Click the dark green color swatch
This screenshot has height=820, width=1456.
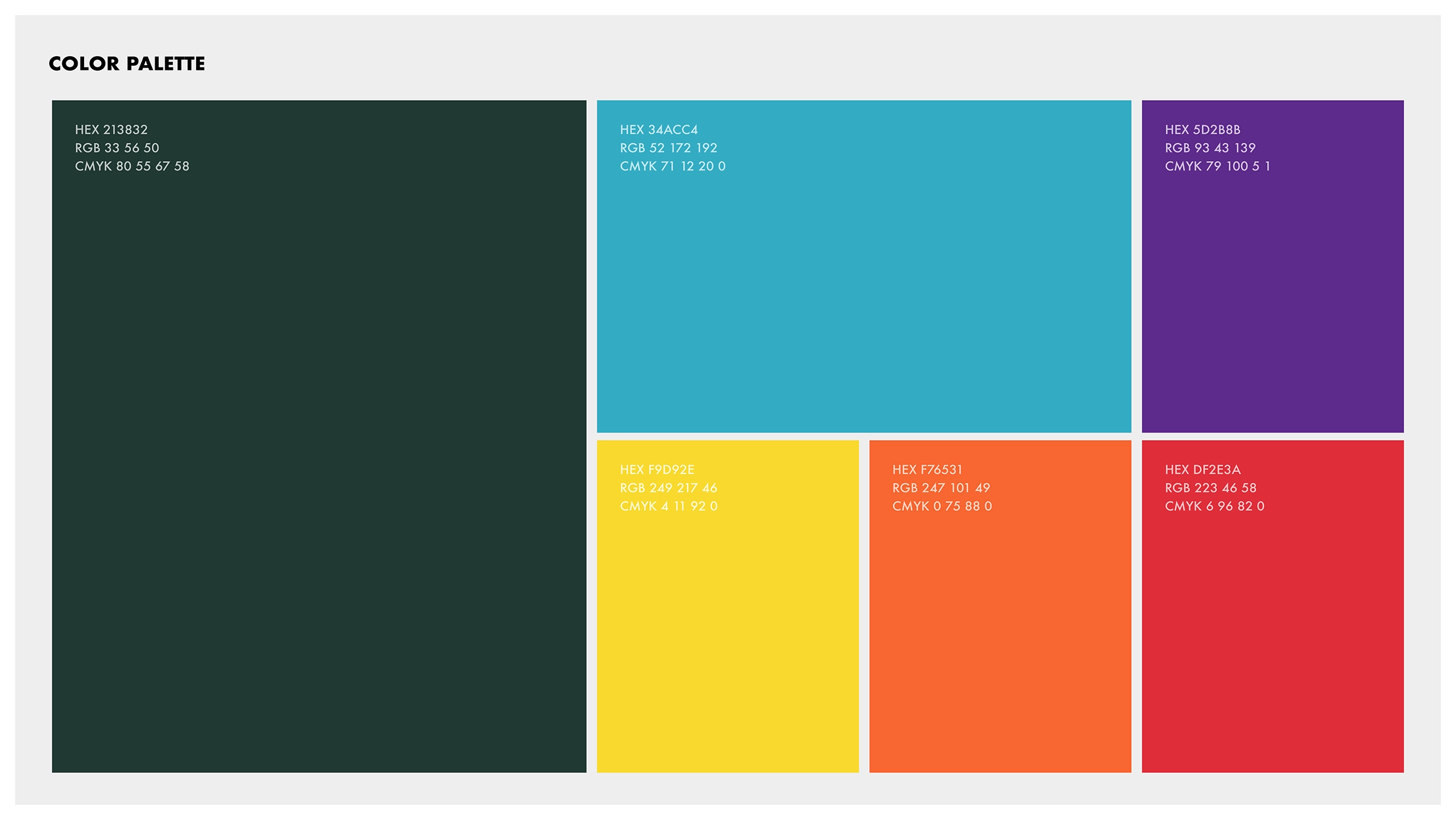(x=319, y=436)
